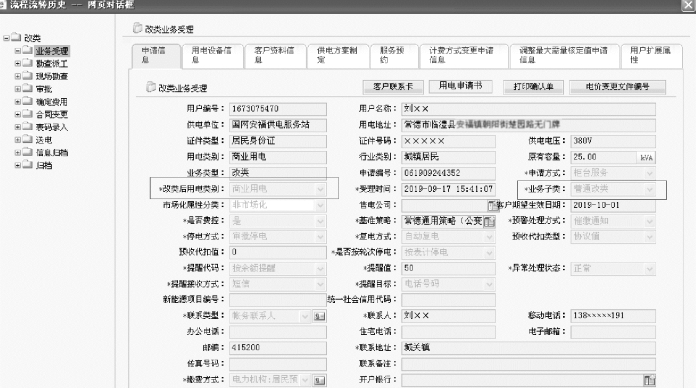696x388 pixels.
Task: Switch to the 申请信息 tab
Action: point(156,55)
